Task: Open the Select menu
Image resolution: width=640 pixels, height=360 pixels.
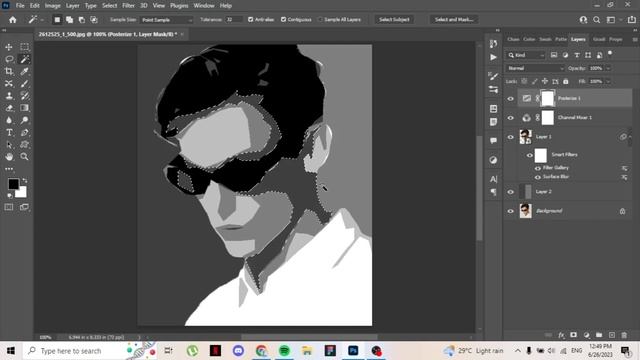Action: [109, 6]
